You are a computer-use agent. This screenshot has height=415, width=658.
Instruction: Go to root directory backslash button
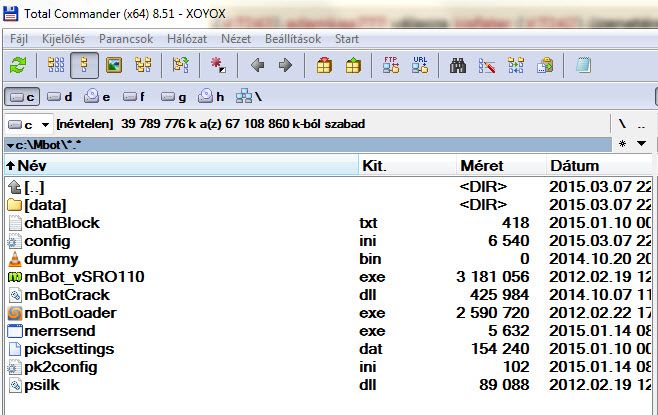[x=622, y=124]
